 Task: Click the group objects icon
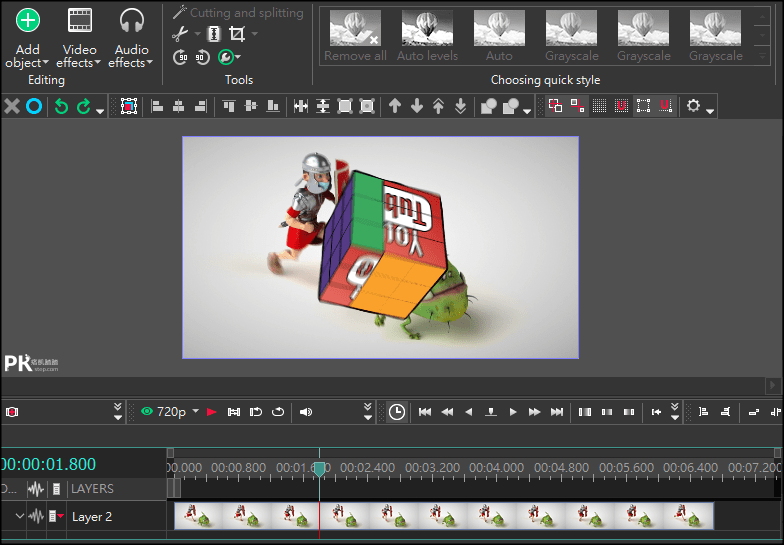(x=488, y=106)
